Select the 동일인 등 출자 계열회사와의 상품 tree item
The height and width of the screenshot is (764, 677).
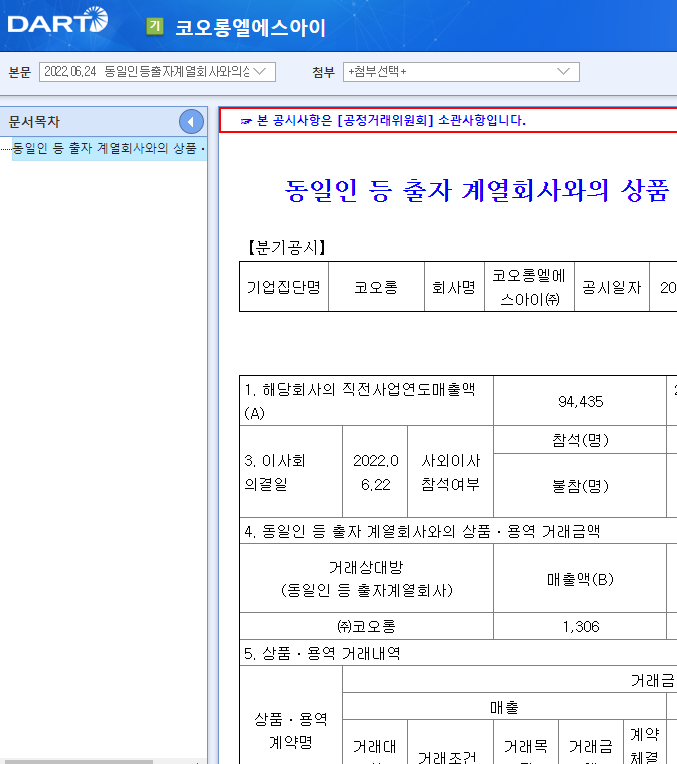pos(109,148)
